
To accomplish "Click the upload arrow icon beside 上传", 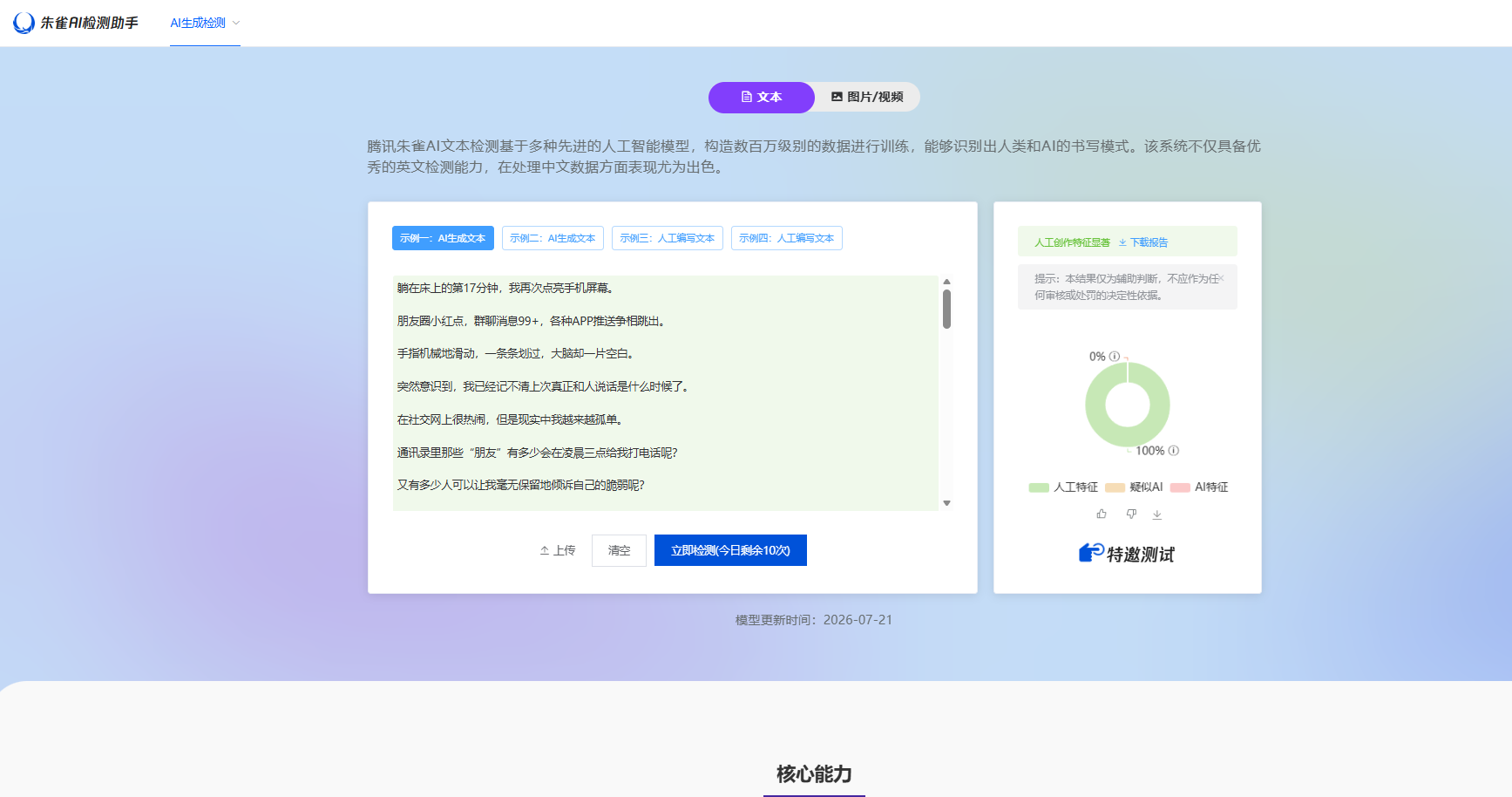I will [x=545, y=550].
